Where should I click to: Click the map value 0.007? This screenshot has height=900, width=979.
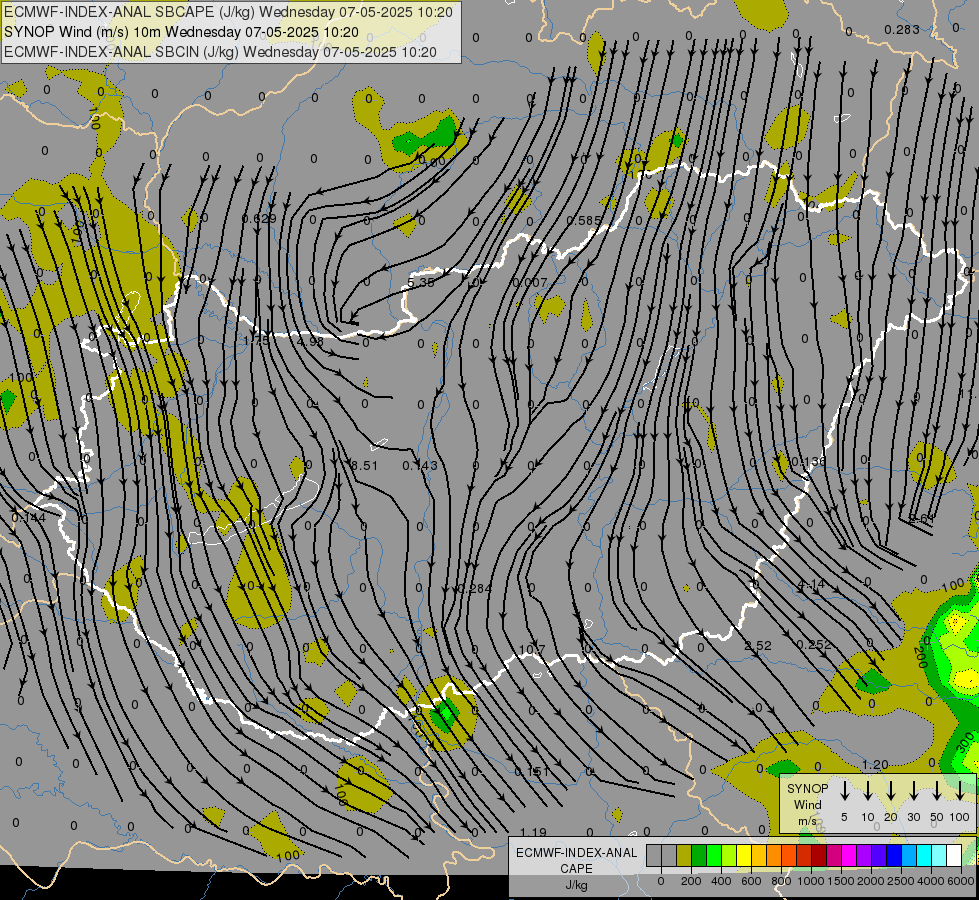point(529,283)
